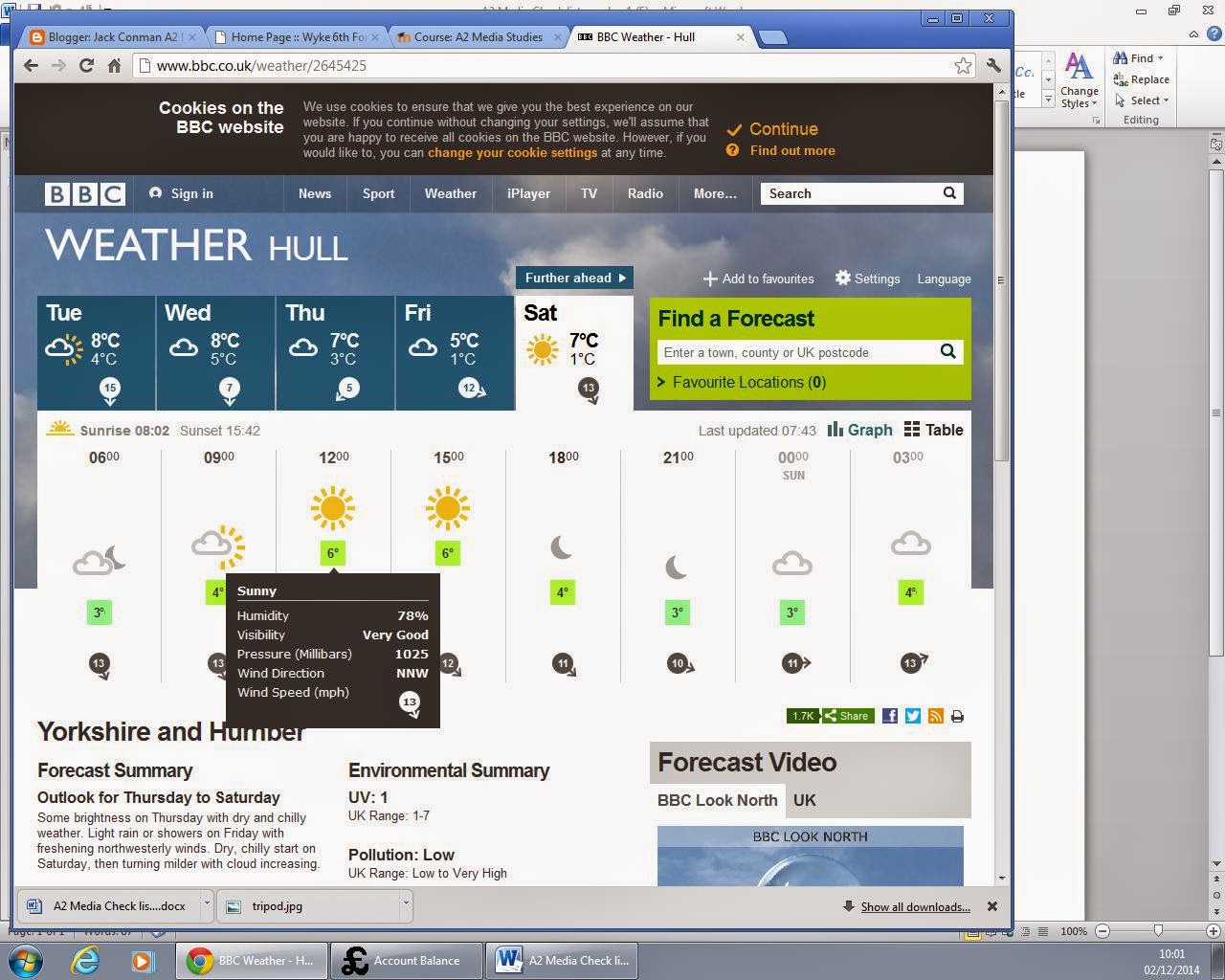The width and height of the screenshot is (1225, 980).
Task: Expand the Select dropdown in Word
Action: [x=1141, y=100]
